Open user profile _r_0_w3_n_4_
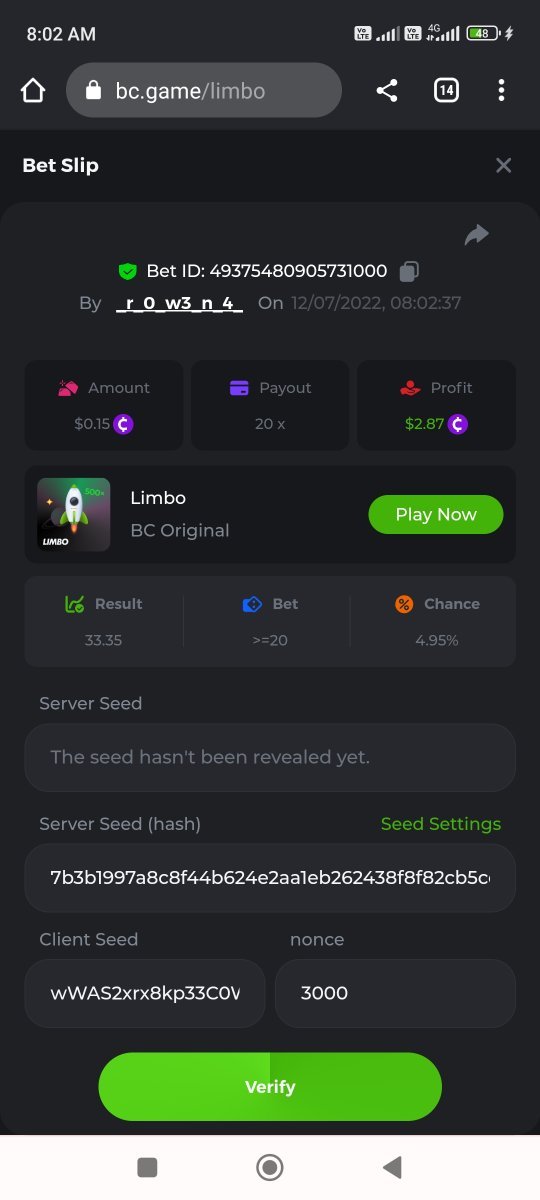Image resolution: width=540 pixels, height=1200 pixels. 179,303
